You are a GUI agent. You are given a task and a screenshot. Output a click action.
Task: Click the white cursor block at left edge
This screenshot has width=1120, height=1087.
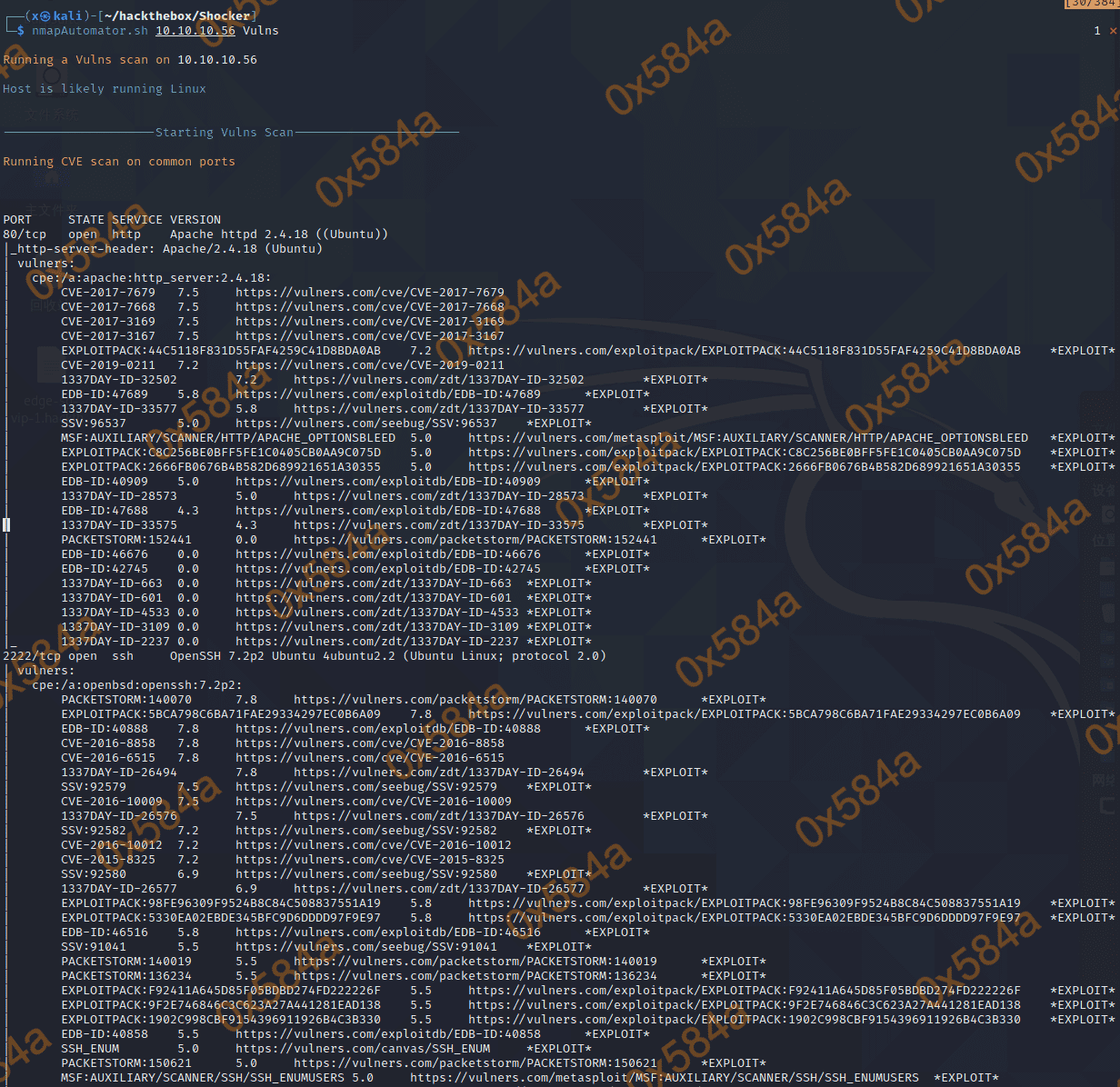click(6, 524)
